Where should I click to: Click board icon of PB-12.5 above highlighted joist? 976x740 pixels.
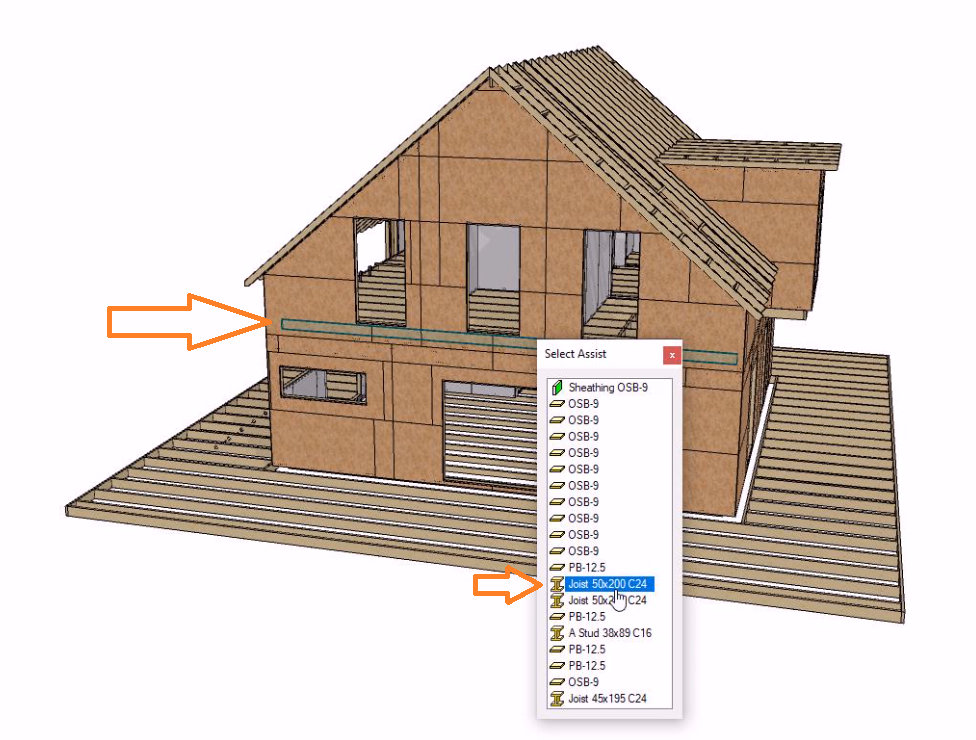point(557,567)
